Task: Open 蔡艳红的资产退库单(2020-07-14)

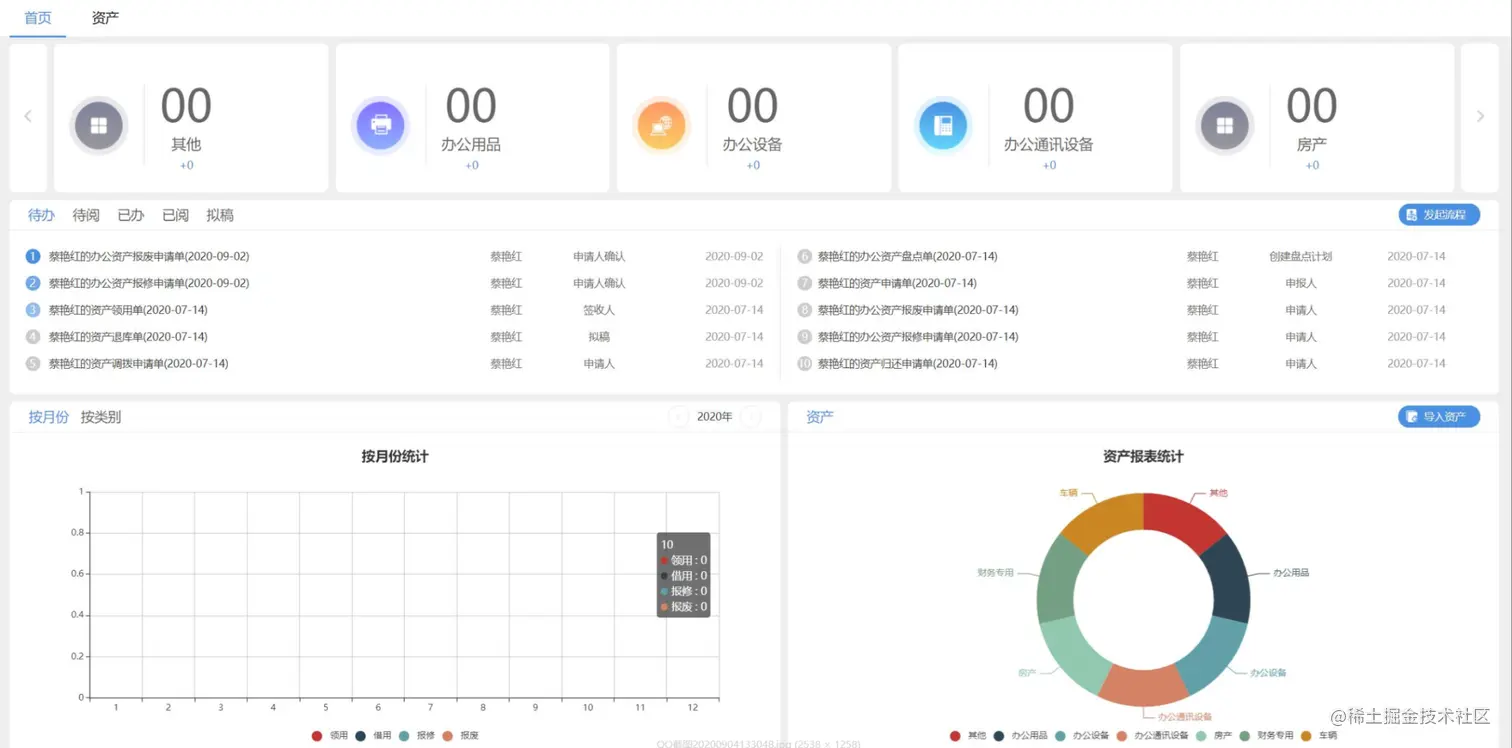Action: click(x=128, y=337)
